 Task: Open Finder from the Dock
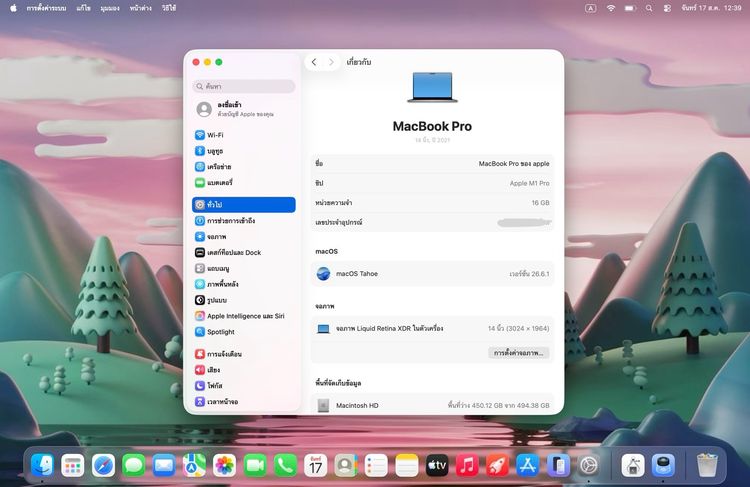click(42, 465)
